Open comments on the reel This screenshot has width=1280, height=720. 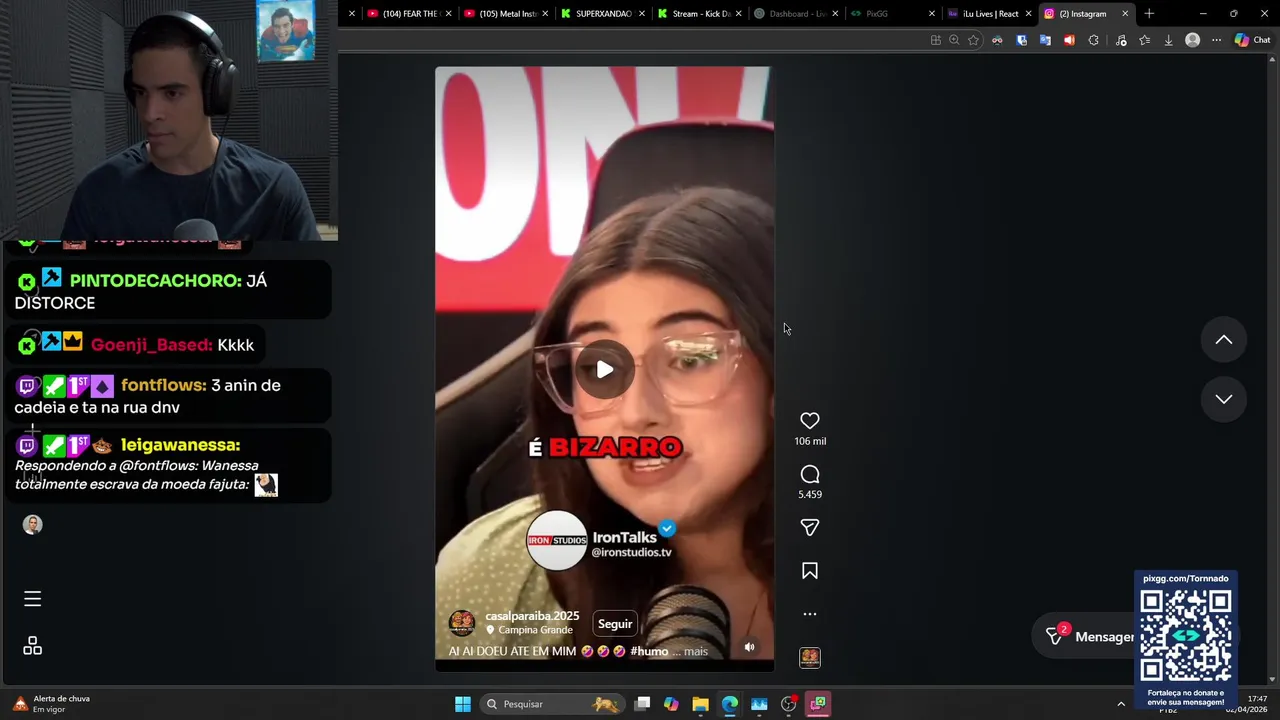tap(810, 474)
